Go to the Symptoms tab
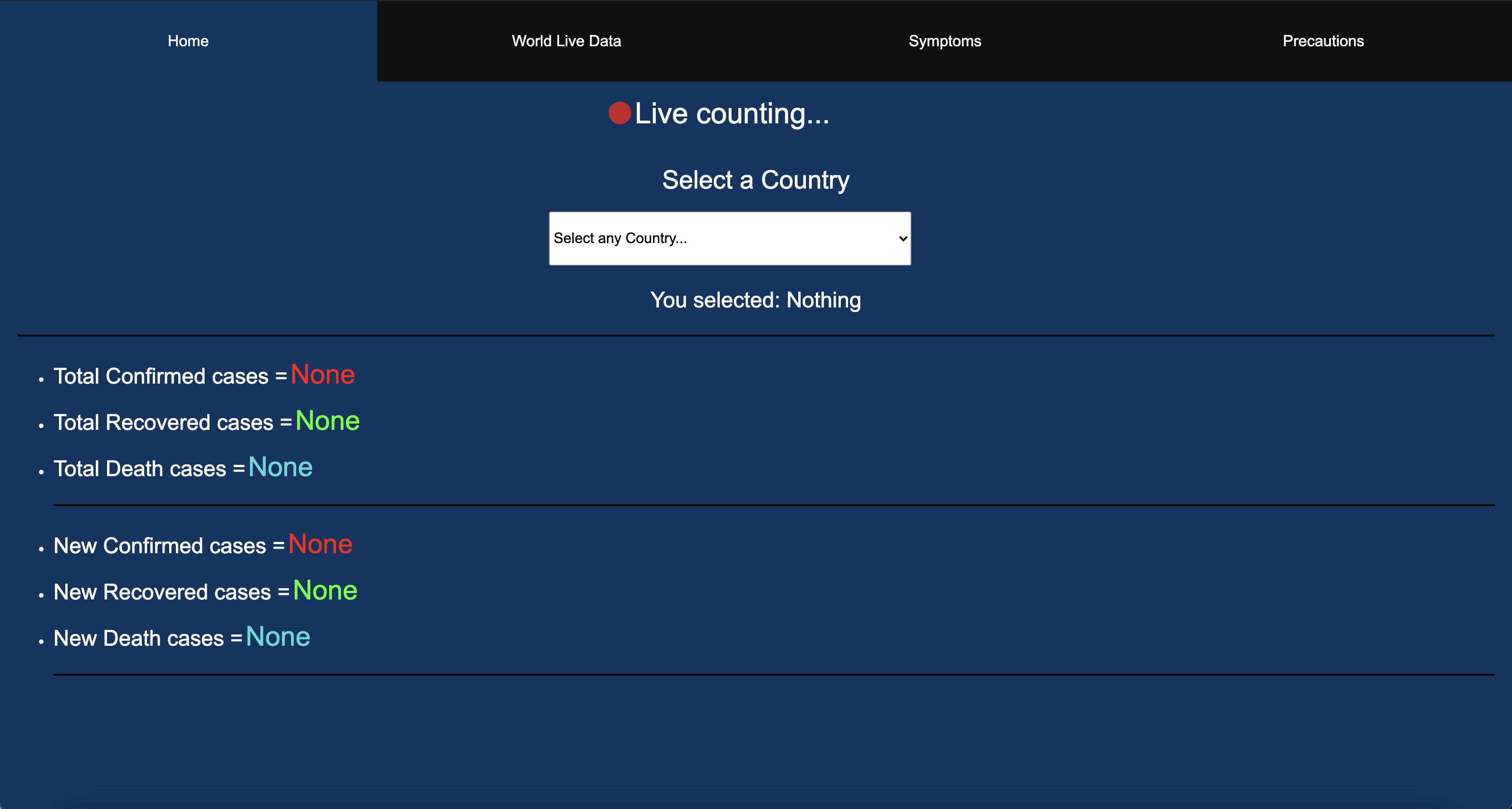1512x809 pixels. pyautogui.click(x=944, y=41)
